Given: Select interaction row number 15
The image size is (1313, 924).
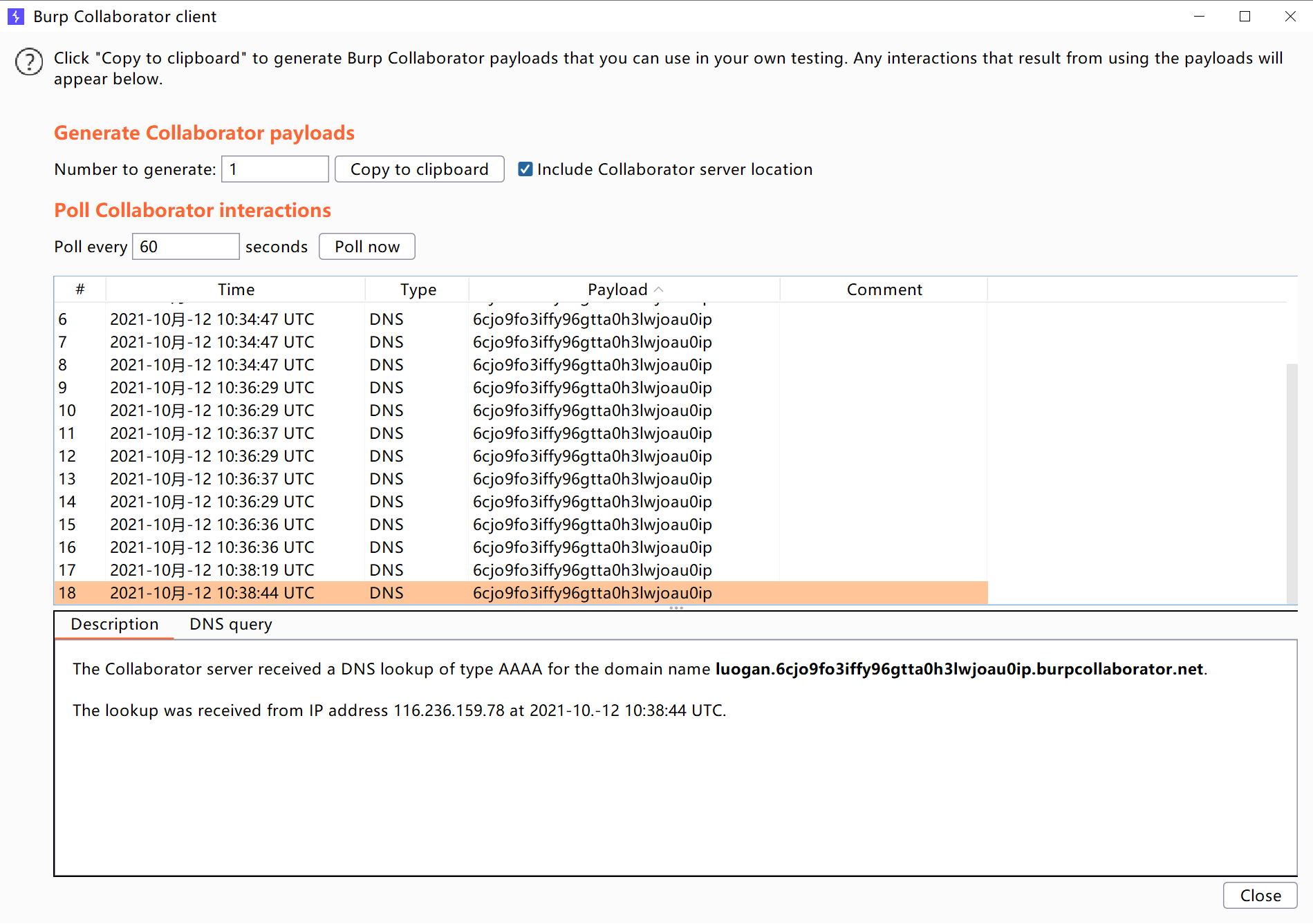Looking at the screenshot, I should pos(521,525).
